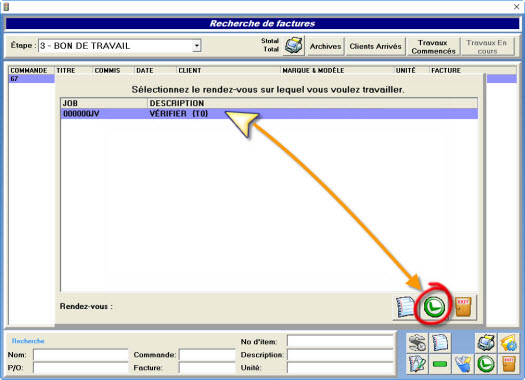Click the No d'item search field
Viewport: 525px width, 380px height.
(340, 341)
